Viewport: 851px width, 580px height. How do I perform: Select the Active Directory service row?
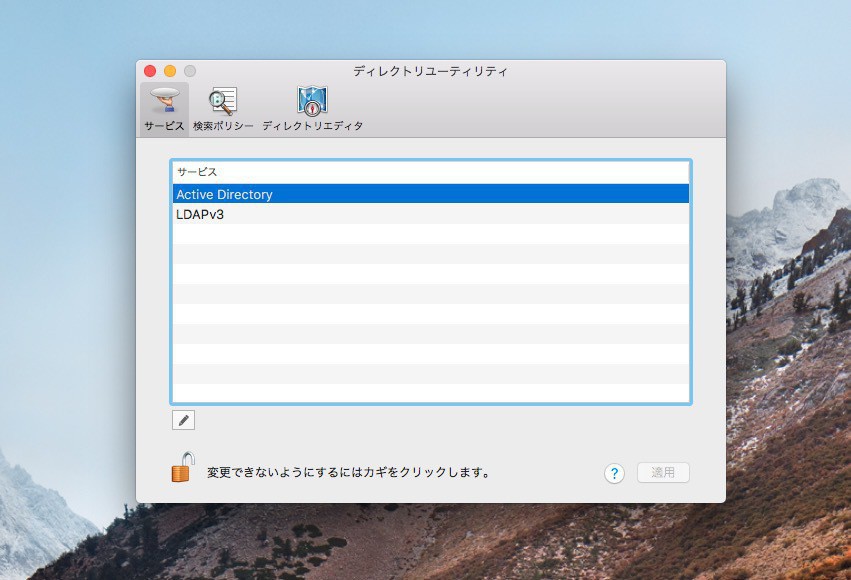(x=430, y=194)
